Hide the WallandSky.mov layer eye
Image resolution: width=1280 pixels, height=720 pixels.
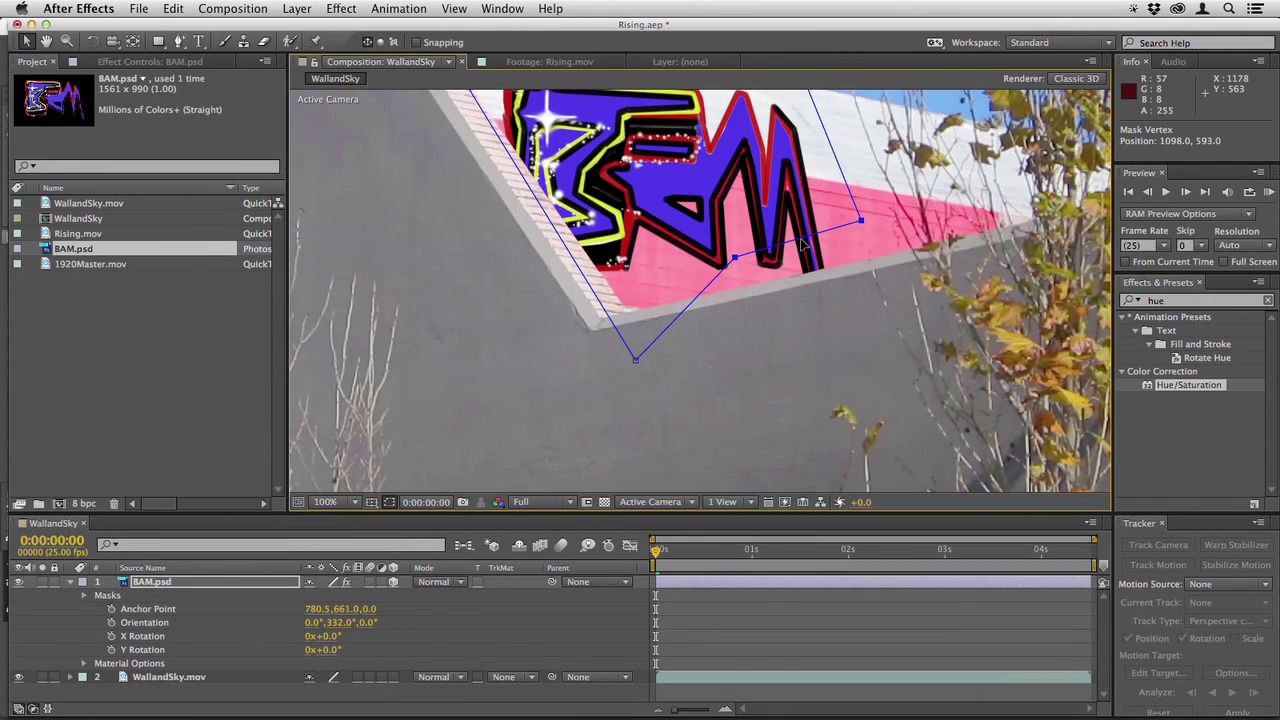click(x=18, y=677)
